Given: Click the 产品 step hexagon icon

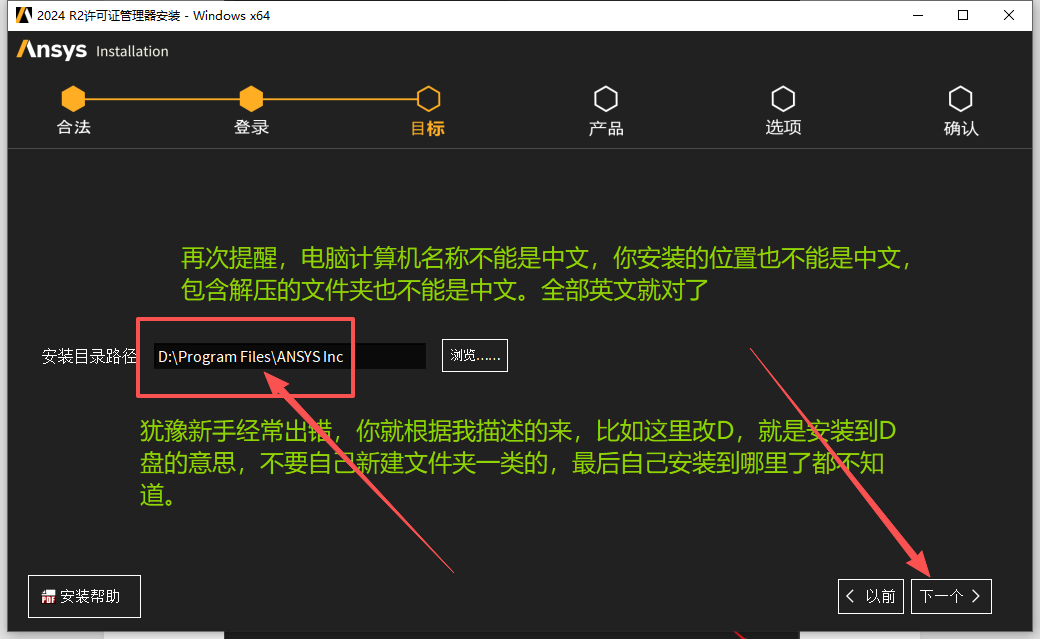Looking at the screenshot, I should pyautogui.click(x=606, y=98).
